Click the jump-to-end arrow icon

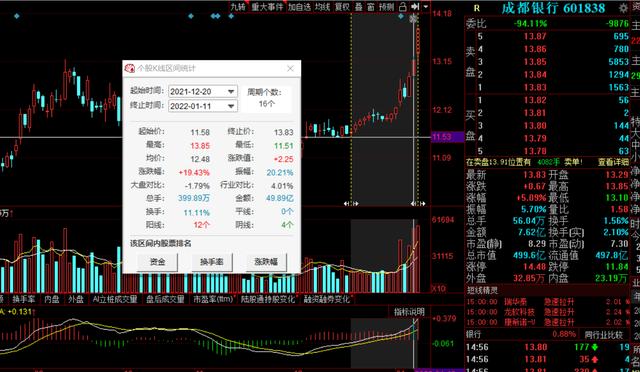coord(415,7)
